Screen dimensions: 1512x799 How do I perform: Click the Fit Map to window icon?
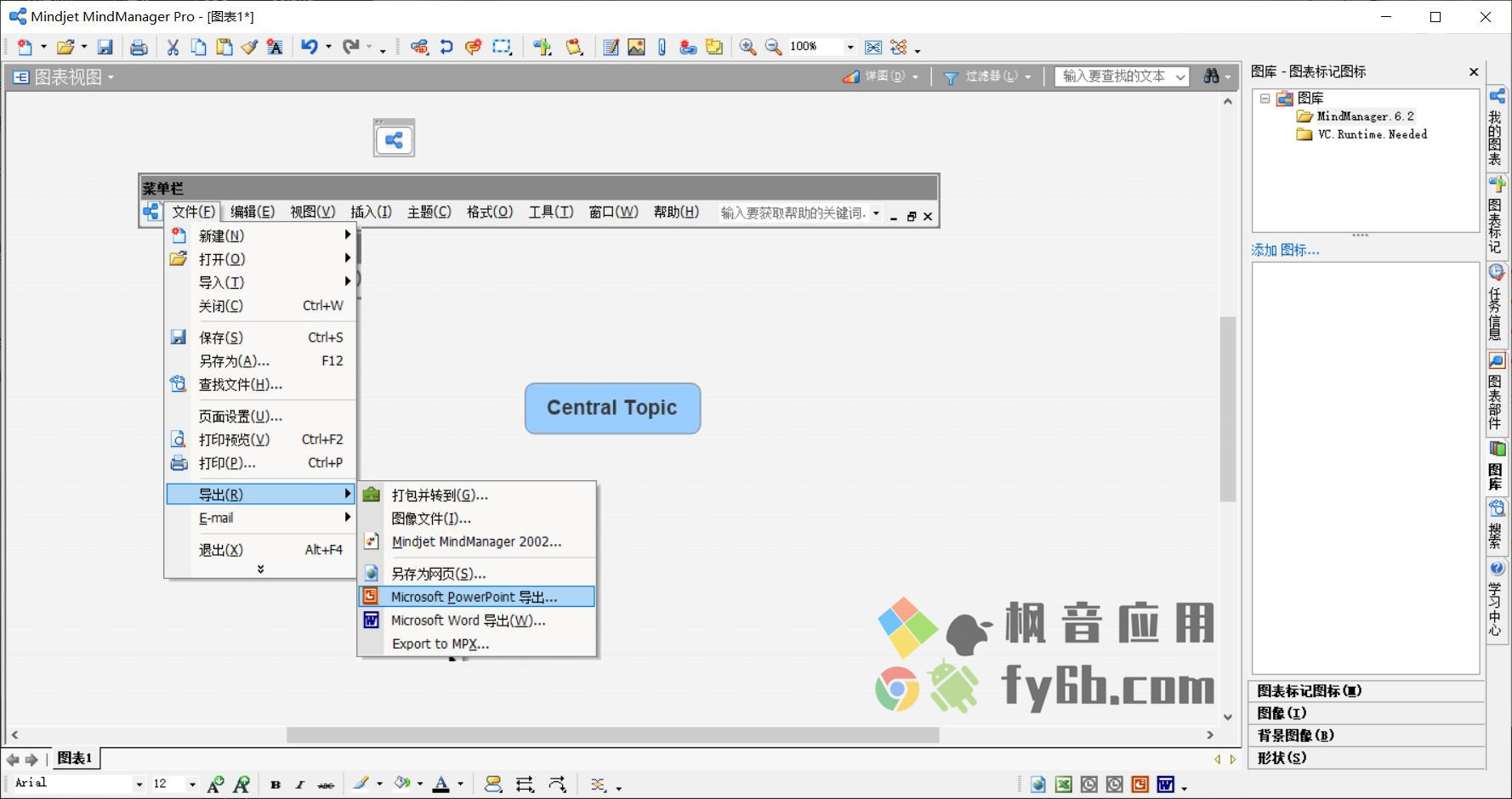pyautogui.click(x=873, y=47)
